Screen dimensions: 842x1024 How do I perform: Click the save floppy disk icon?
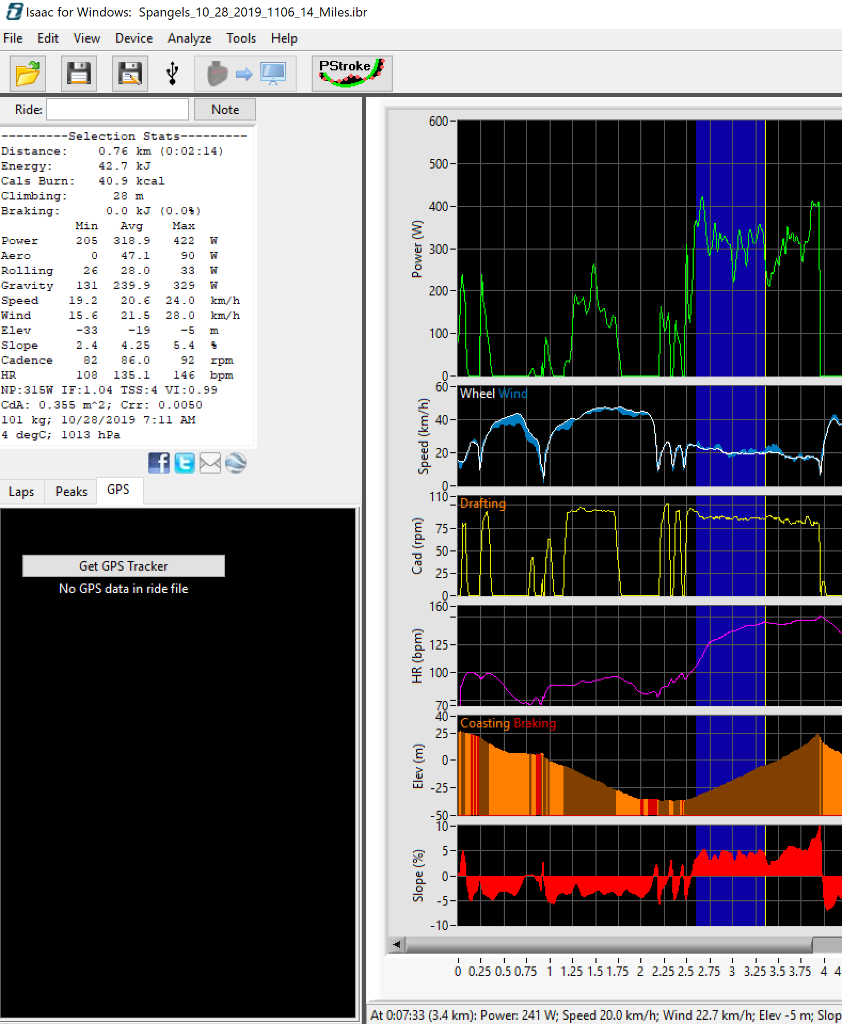point(79,73)
